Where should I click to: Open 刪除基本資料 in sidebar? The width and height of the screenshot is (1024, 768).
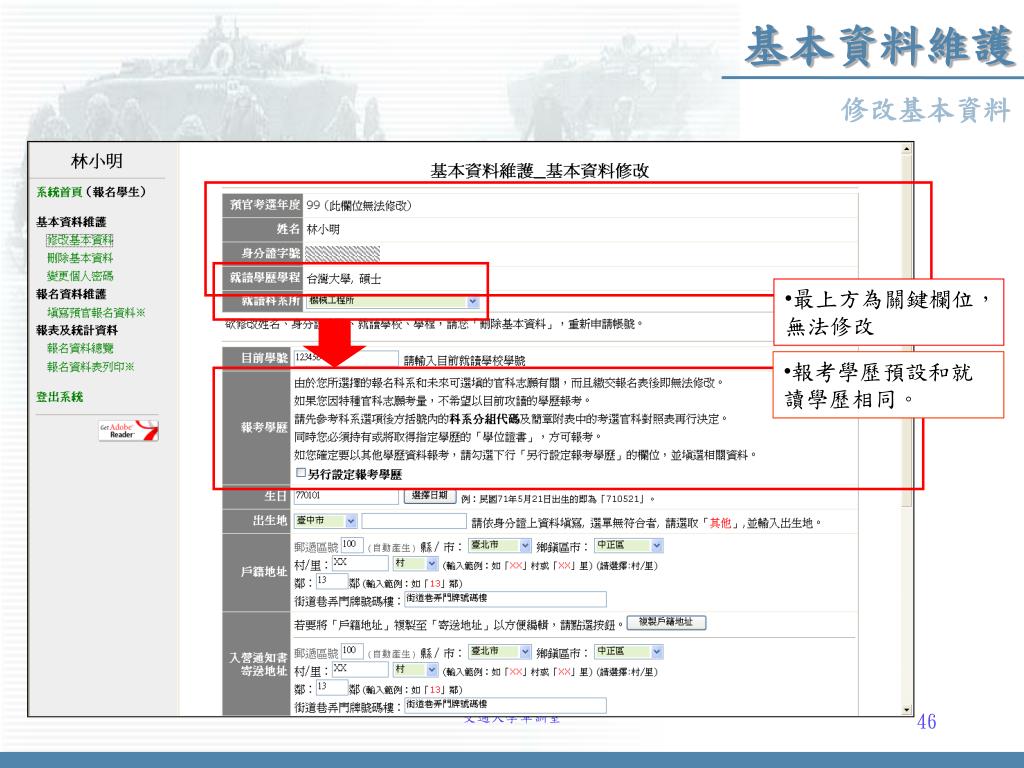tap(80, 258)
